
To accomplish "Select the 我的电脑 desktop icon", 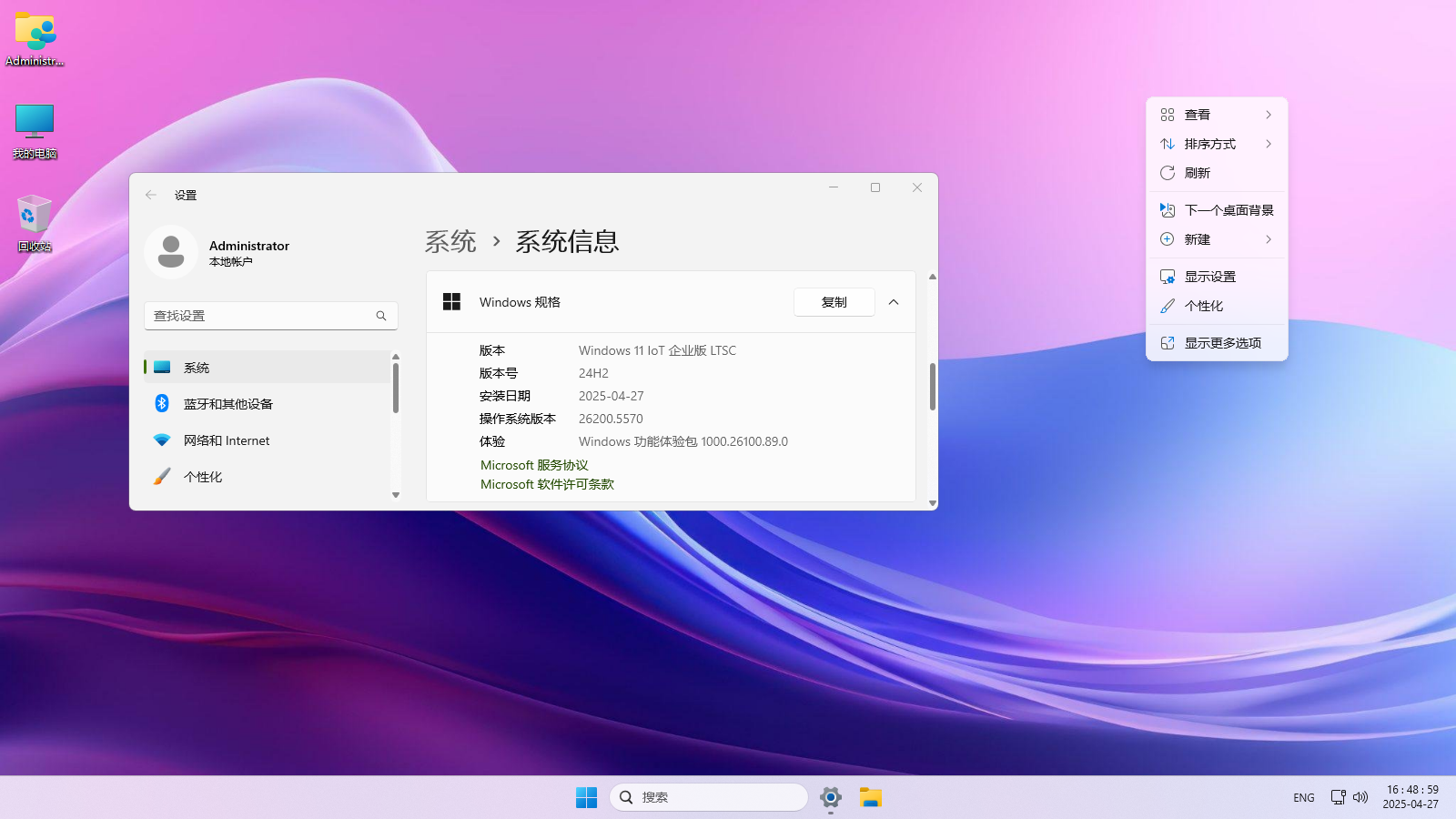I will click(35, 131).
